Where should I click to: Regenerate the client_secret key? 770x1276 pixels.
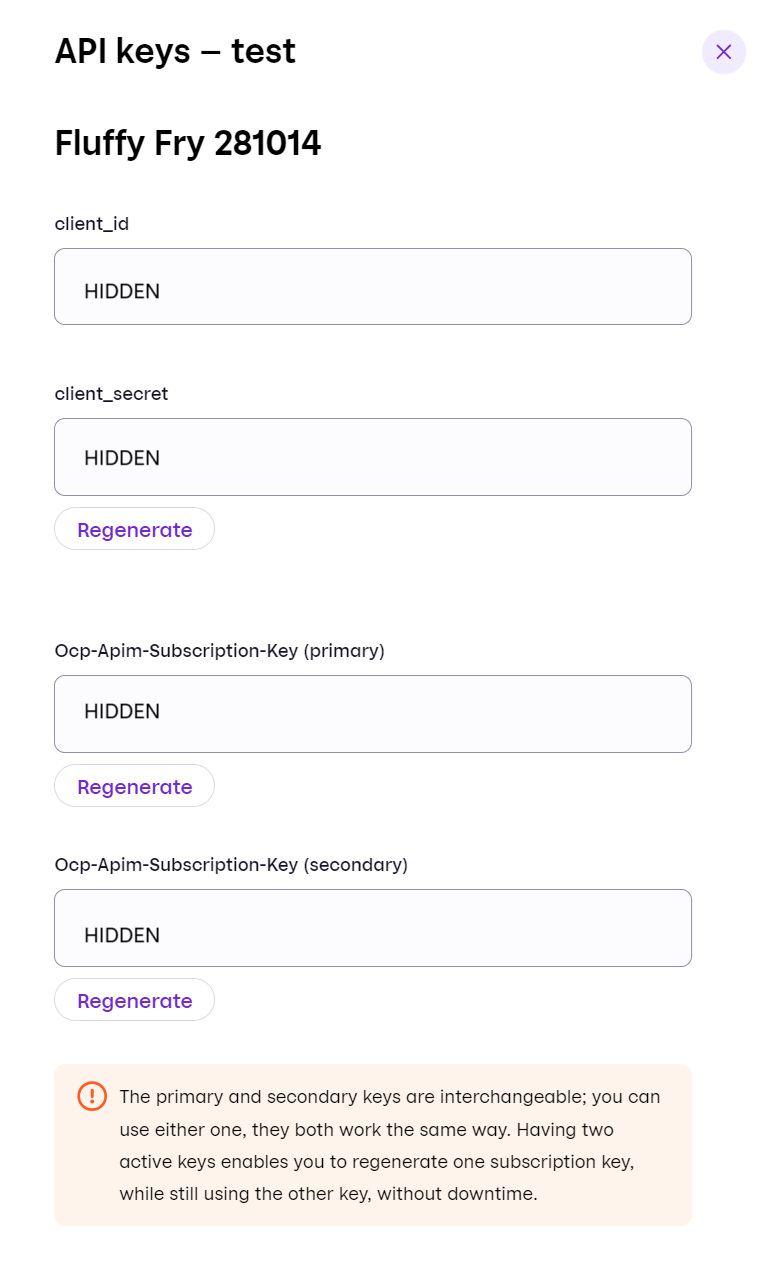tap(134, 528)
